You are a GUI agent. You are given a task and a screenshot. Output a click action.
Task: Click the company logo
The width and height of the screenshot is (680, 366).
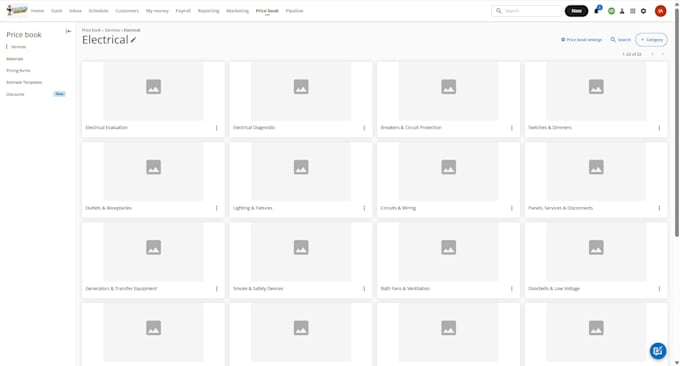coord(17,10)
